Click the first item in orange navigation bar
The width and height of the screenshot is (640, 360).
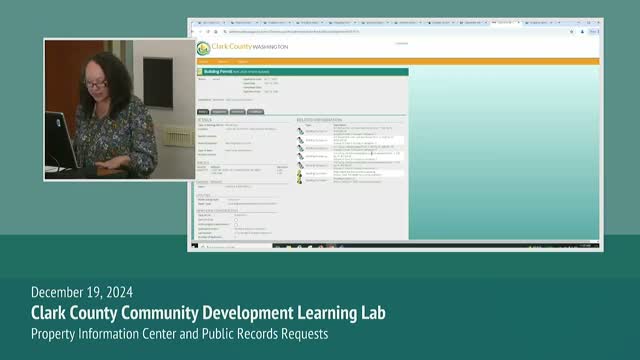coord(203,62)
